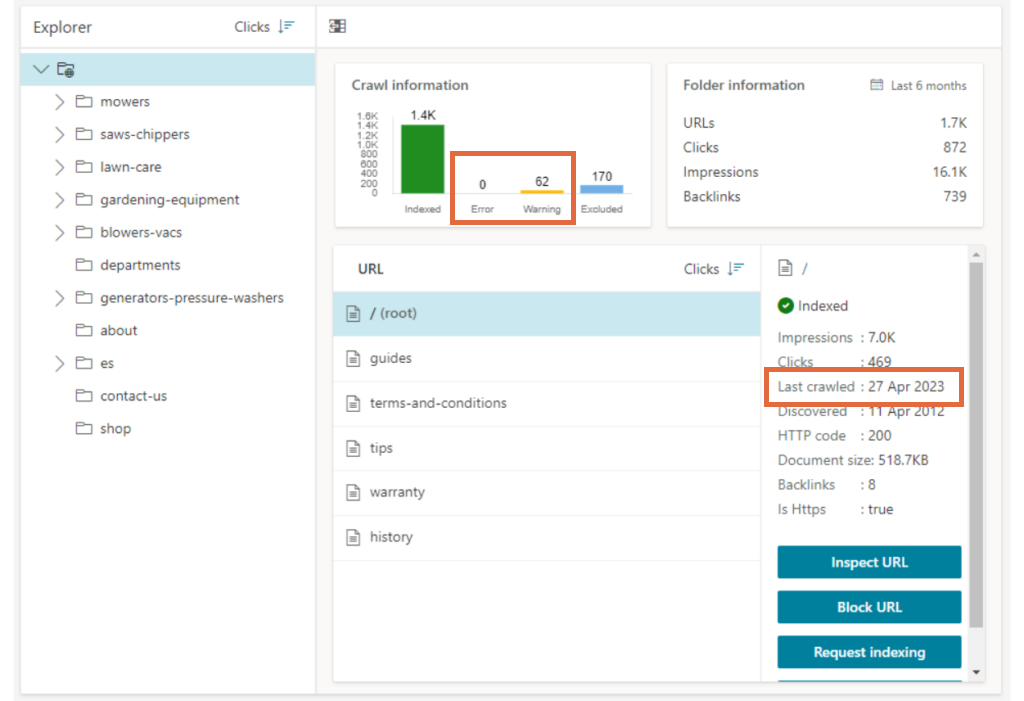Viewport: 1024px width, 701px height.
Task: Click the page icon for tips
Action: pyautogui.click(x=353, y=448)
